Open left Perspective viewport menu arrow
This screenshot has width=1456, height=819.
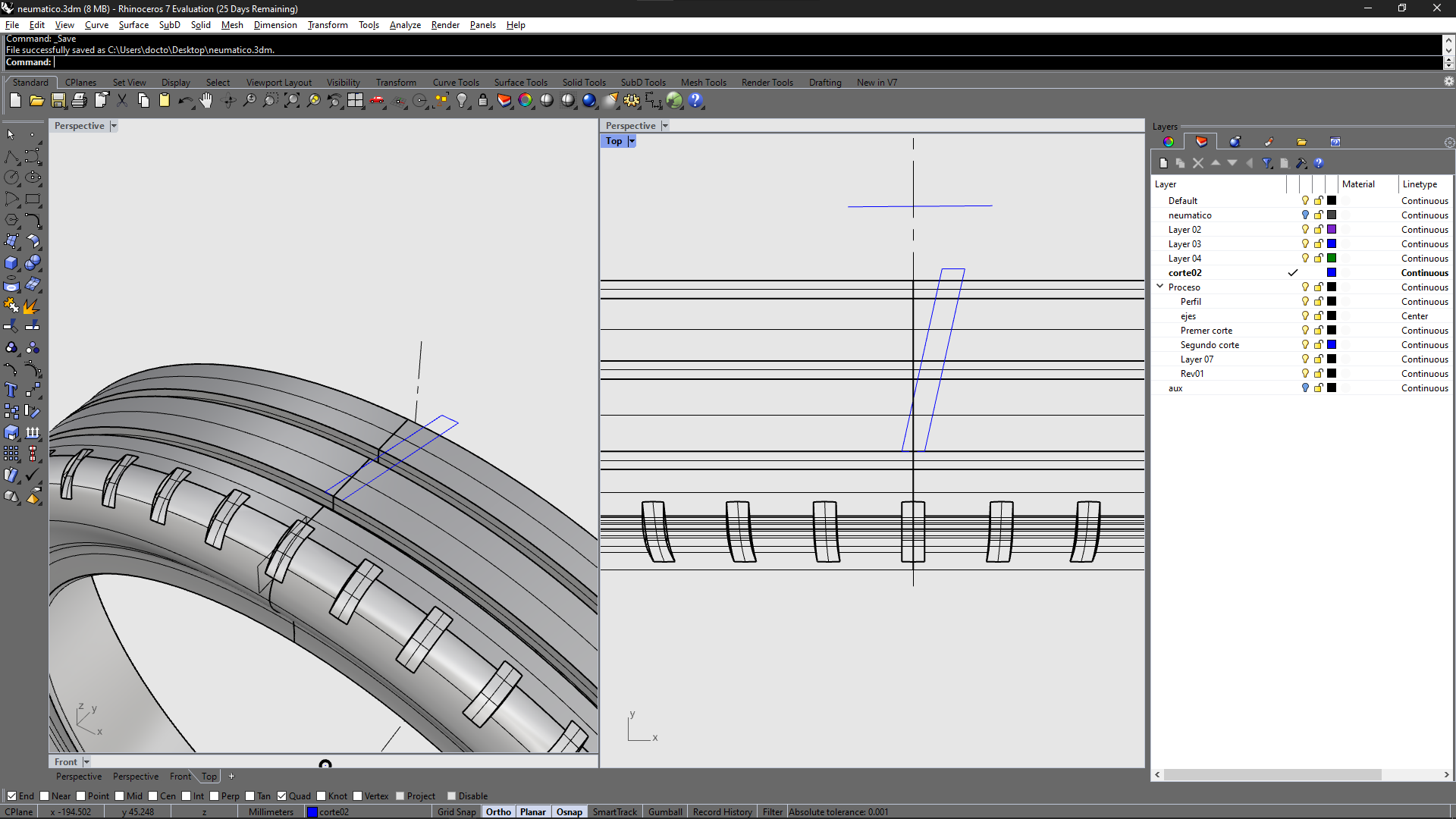(114, 126)
